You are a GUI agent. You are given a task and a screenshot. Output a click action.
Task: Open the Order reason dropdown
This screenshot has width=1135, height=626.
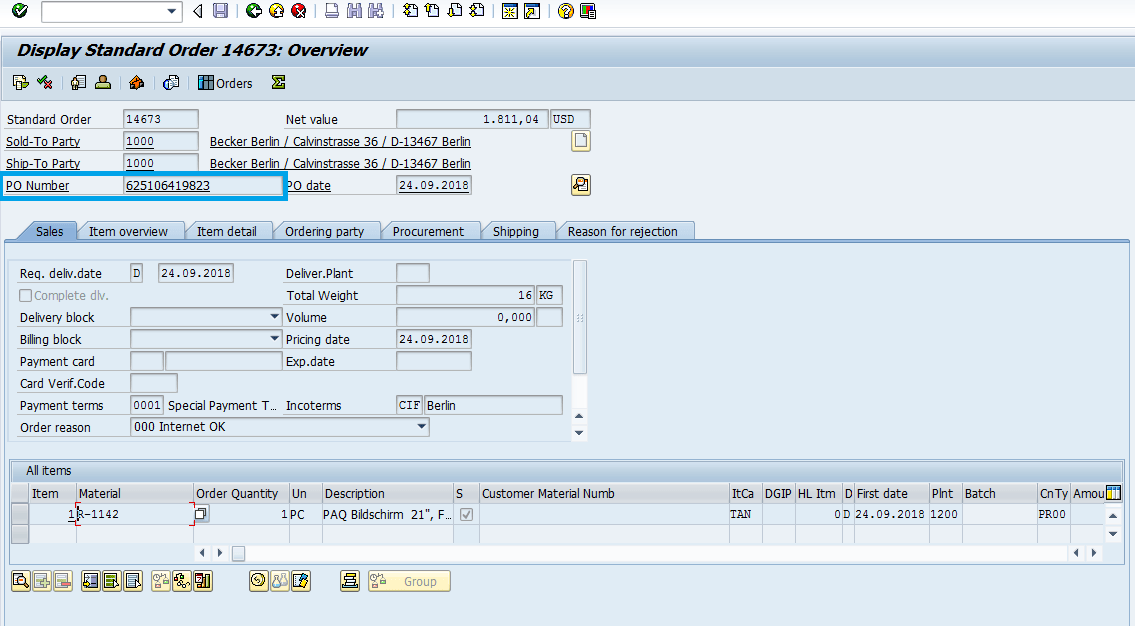coord(422,427)
